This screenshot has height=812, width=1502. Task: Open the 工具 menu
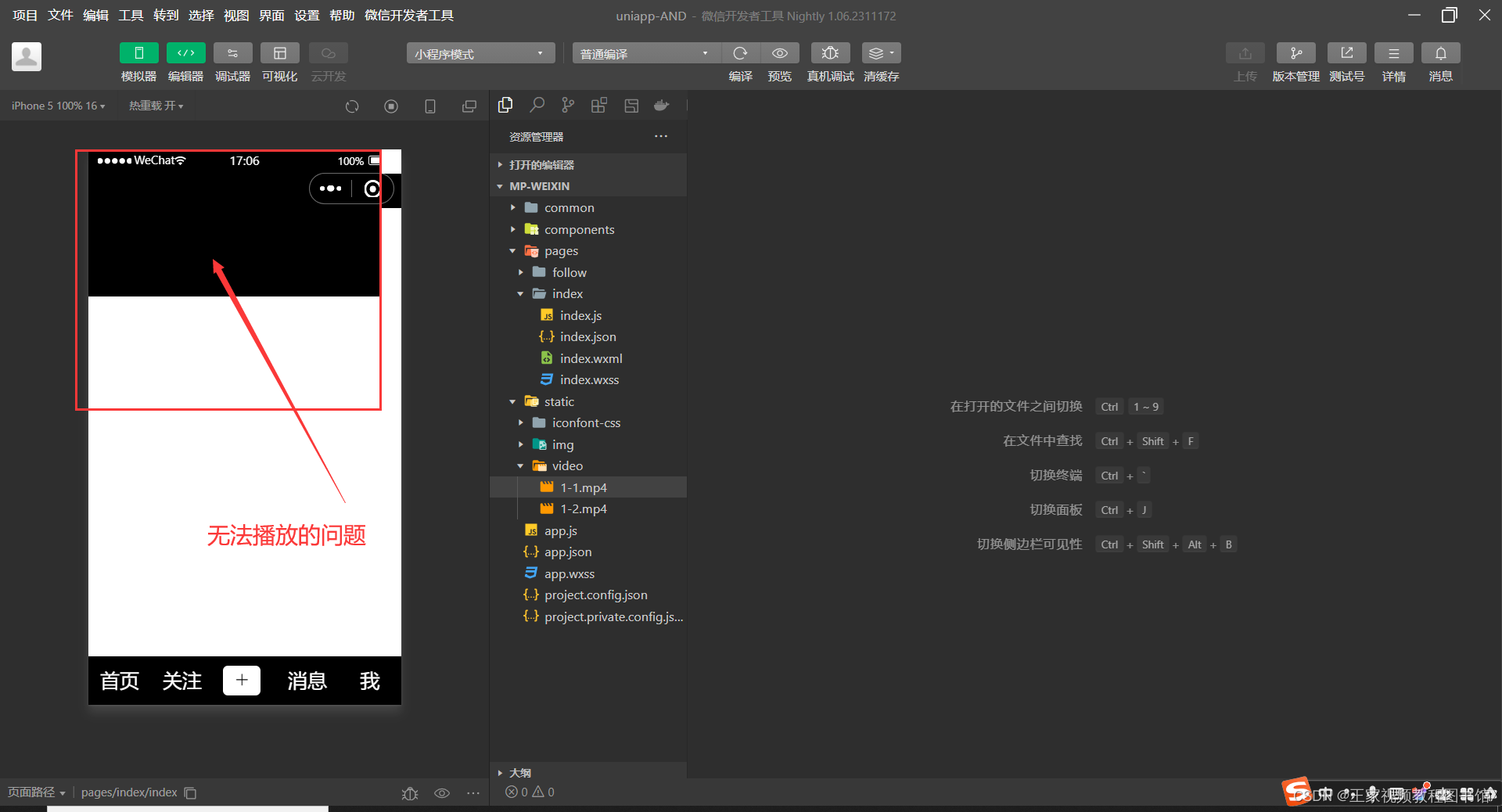(x=130, y=15)
